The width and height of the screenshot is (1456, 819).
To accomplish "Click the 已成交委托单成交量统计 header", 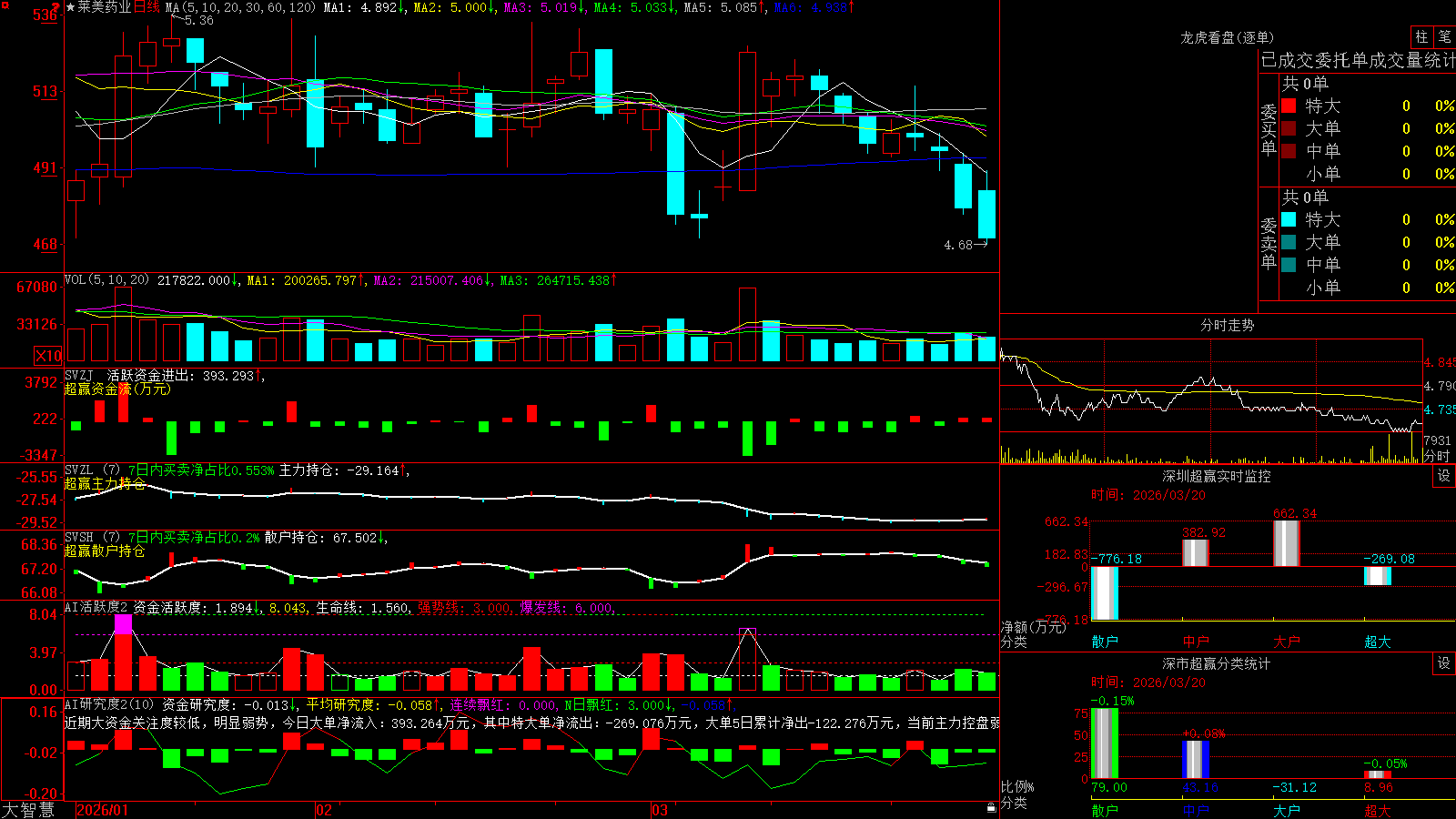I will [1358, 60].
